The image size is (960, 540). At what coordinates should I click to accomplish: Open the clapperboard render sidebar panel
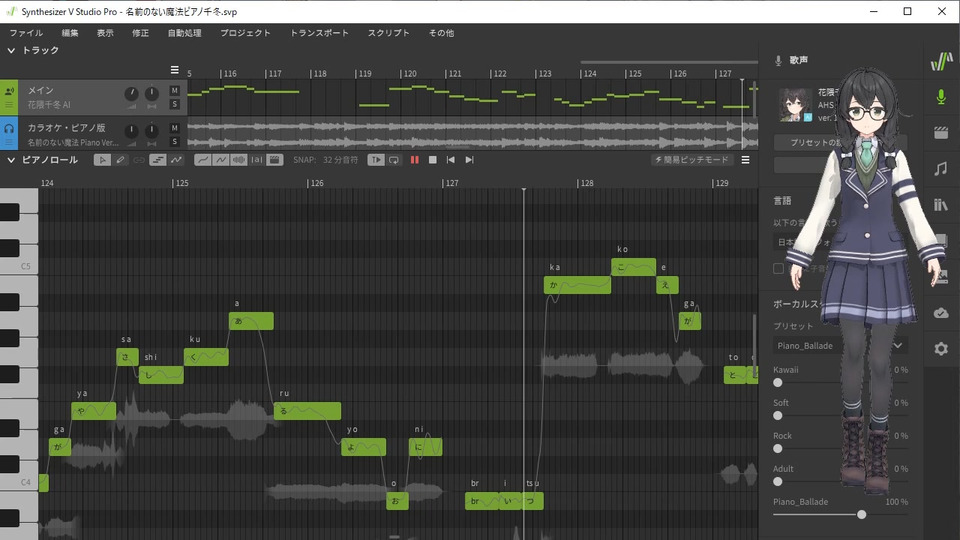click(x=941, y=132)
